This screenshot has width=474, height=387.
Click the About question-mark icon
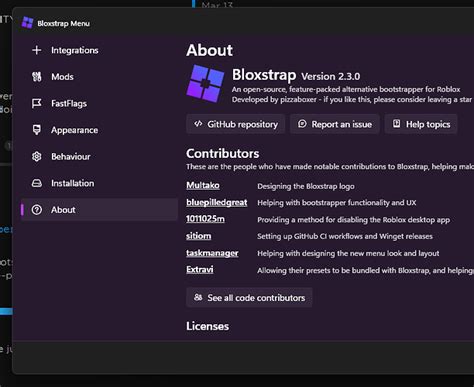click(37, 210)
